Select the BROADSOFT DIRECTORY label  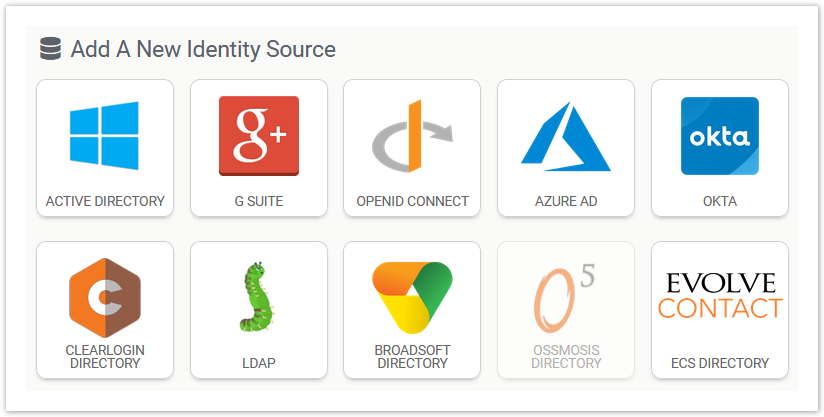point(412,357)
